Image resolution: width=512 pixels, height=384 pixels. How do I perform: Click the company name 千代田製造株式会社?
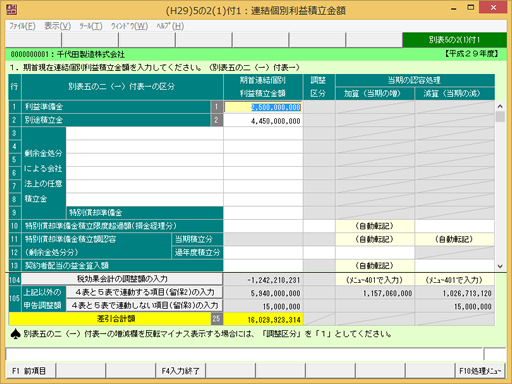(x=91, y=54)
